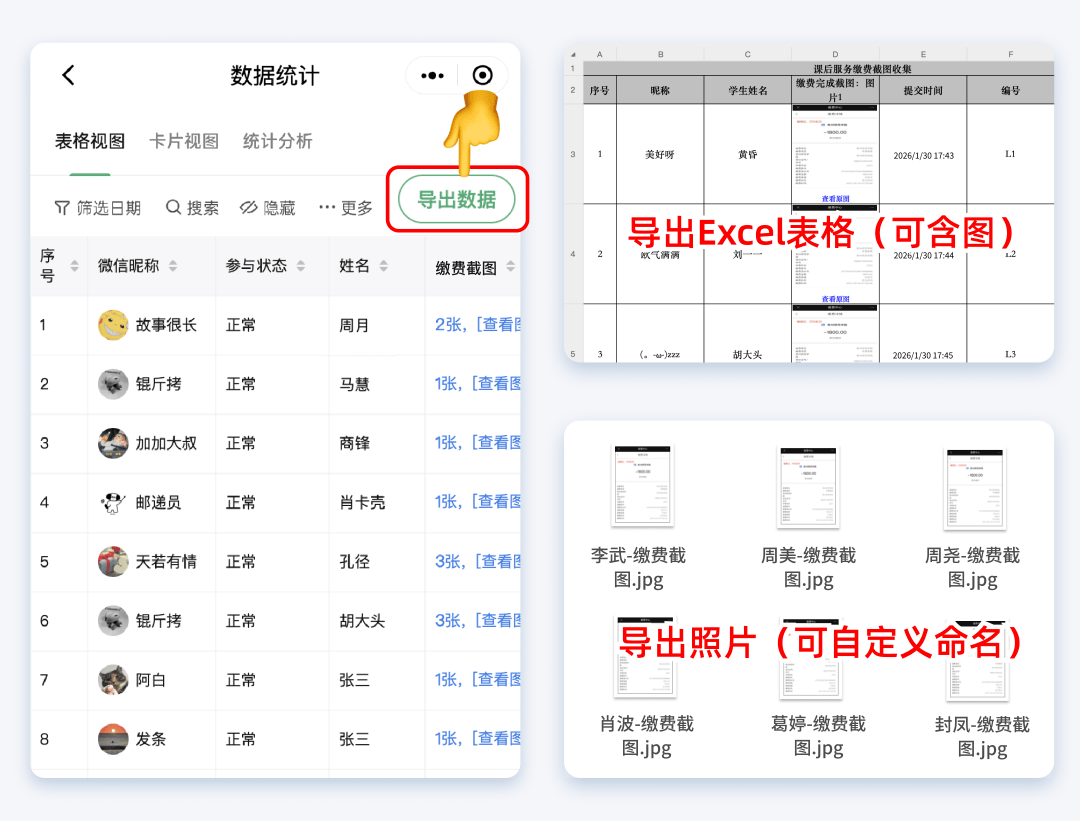Sort by the 序号 column arrows
Viewport: 1080px width, 821px height.
coord(74,266)
